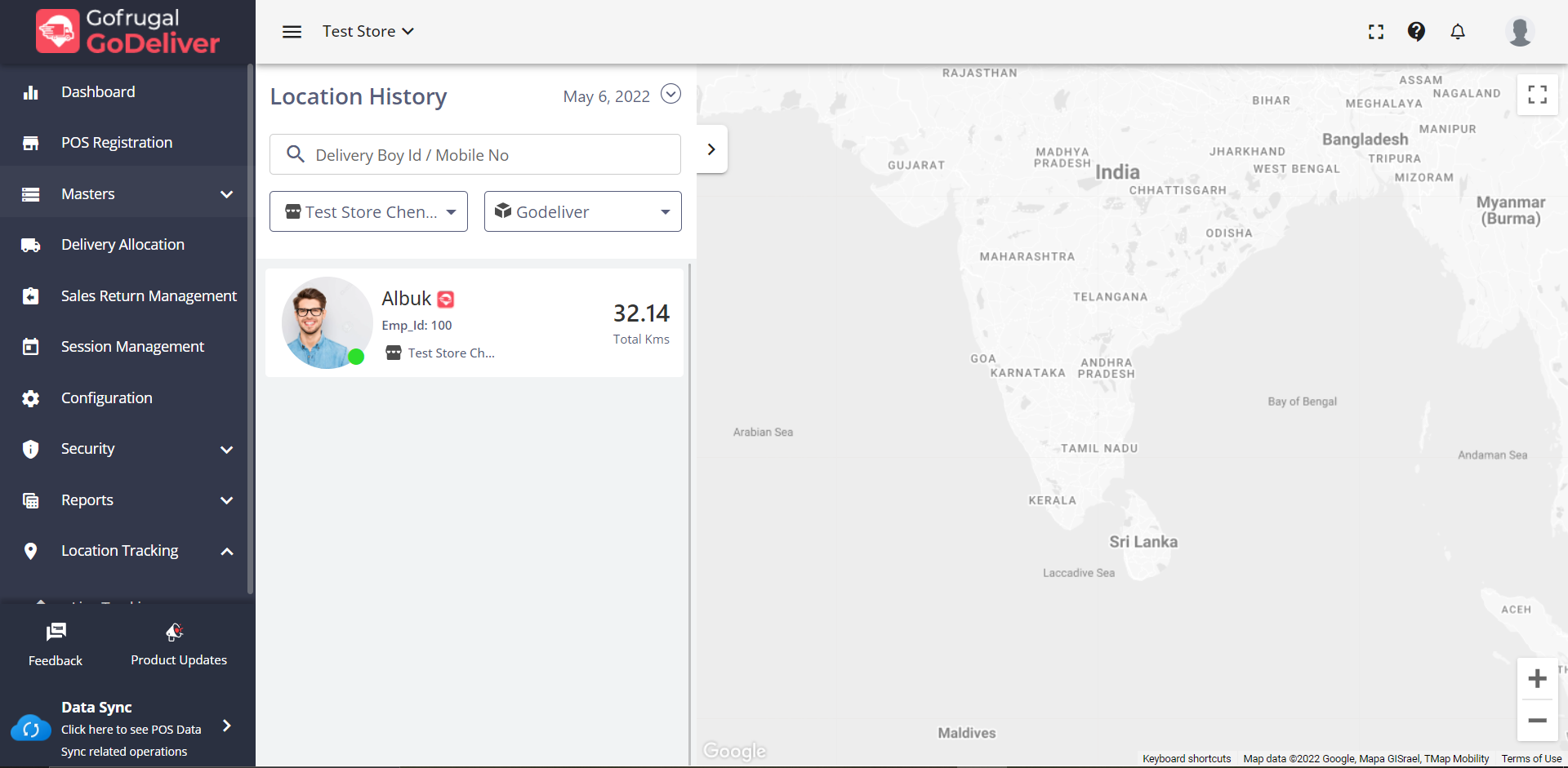1568x768 pixels.
Task: Open the map Terms of Use link
Action: tap(1531, 759)
